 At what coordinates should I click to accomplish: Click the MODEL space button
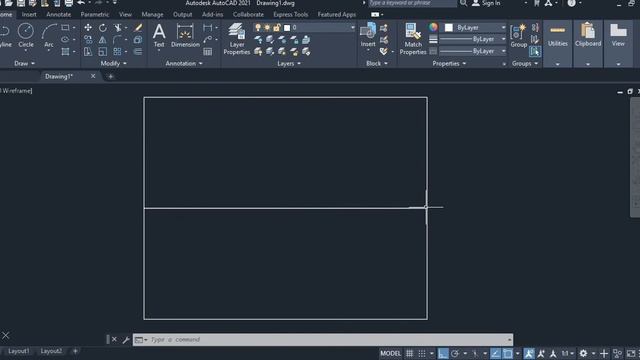tap(390, 353)
